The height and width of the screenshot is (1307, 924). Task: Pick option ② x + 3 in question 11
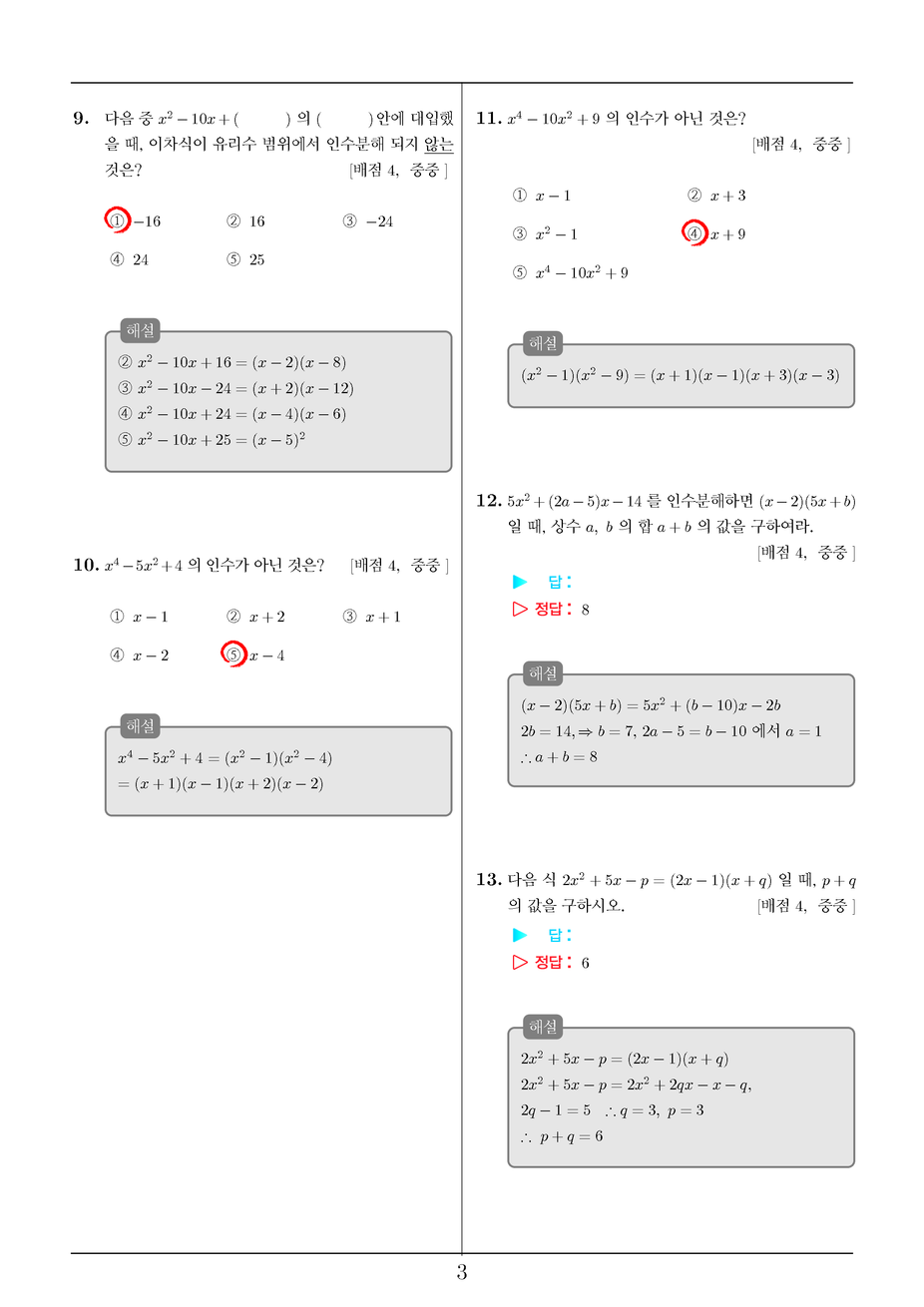(716, 196)
